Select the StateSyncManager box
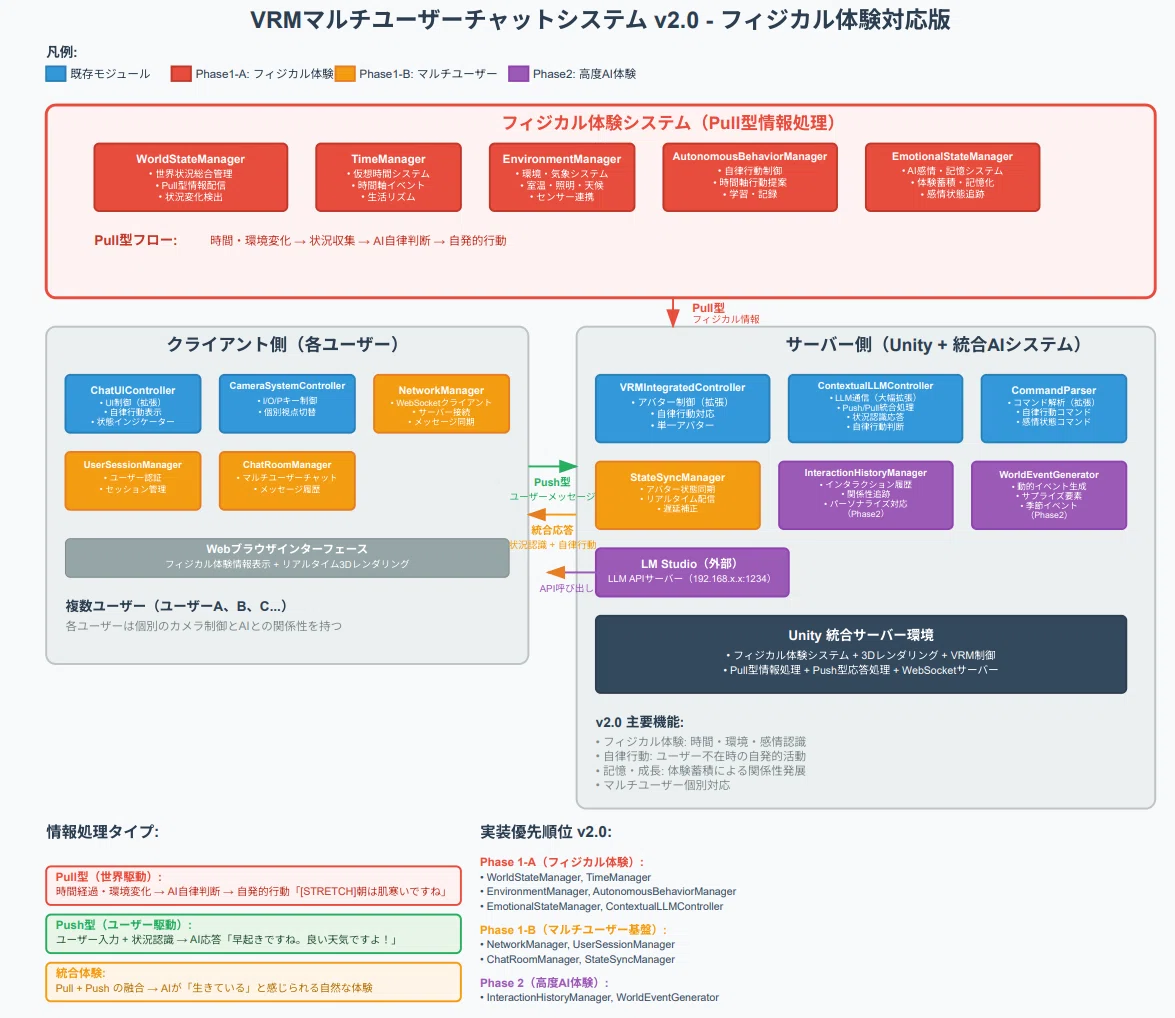The image size is (1175, 1018). 677,495
